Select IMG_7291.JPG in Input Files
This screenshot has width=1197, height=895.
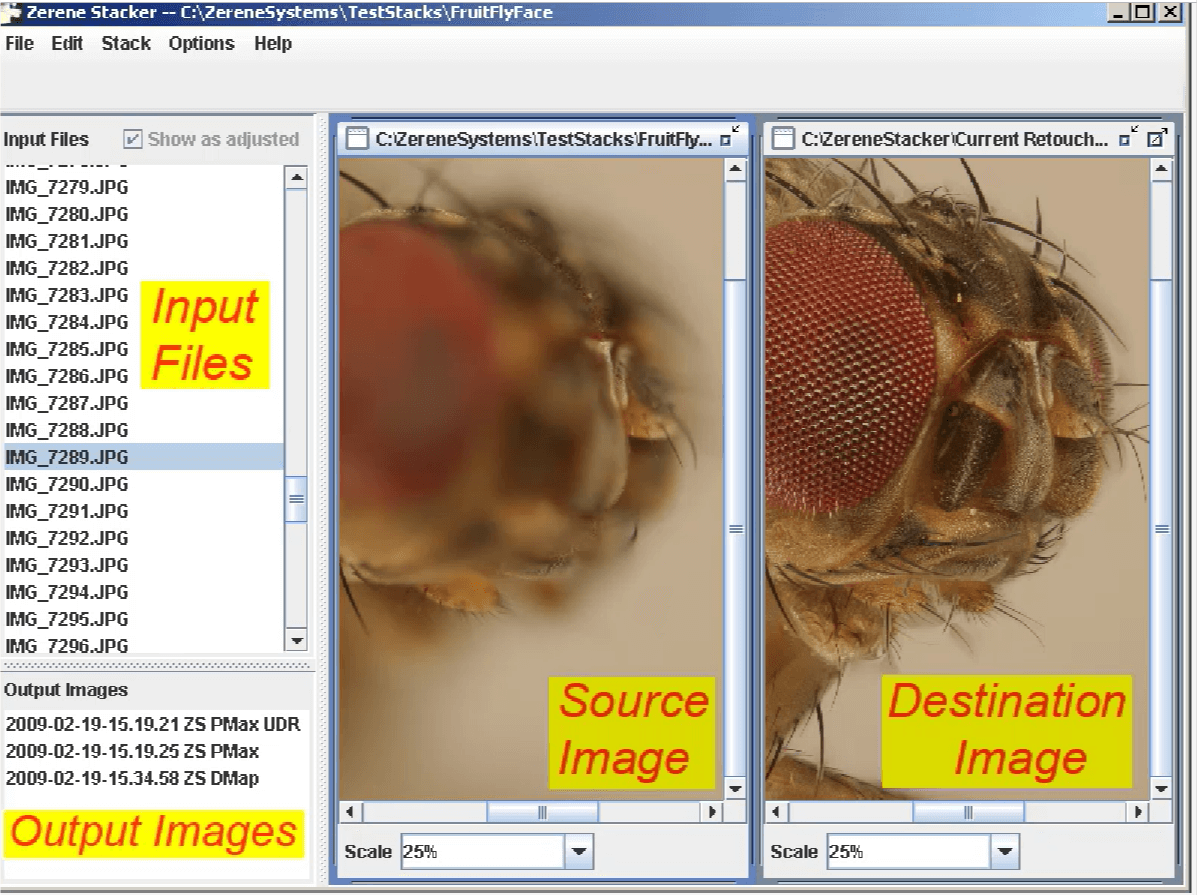[x=144, y=511]
